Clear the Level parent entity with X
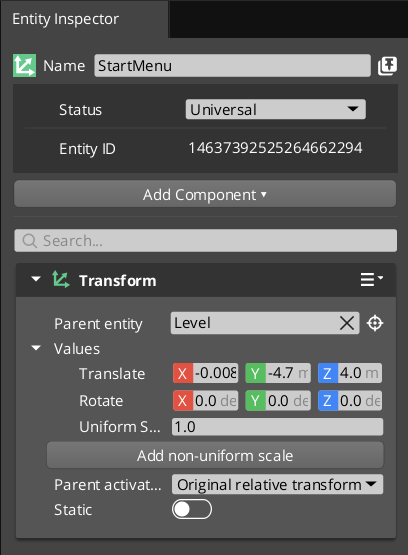The image size is (408, 555). pyautogui.click(x=346, y=323)
